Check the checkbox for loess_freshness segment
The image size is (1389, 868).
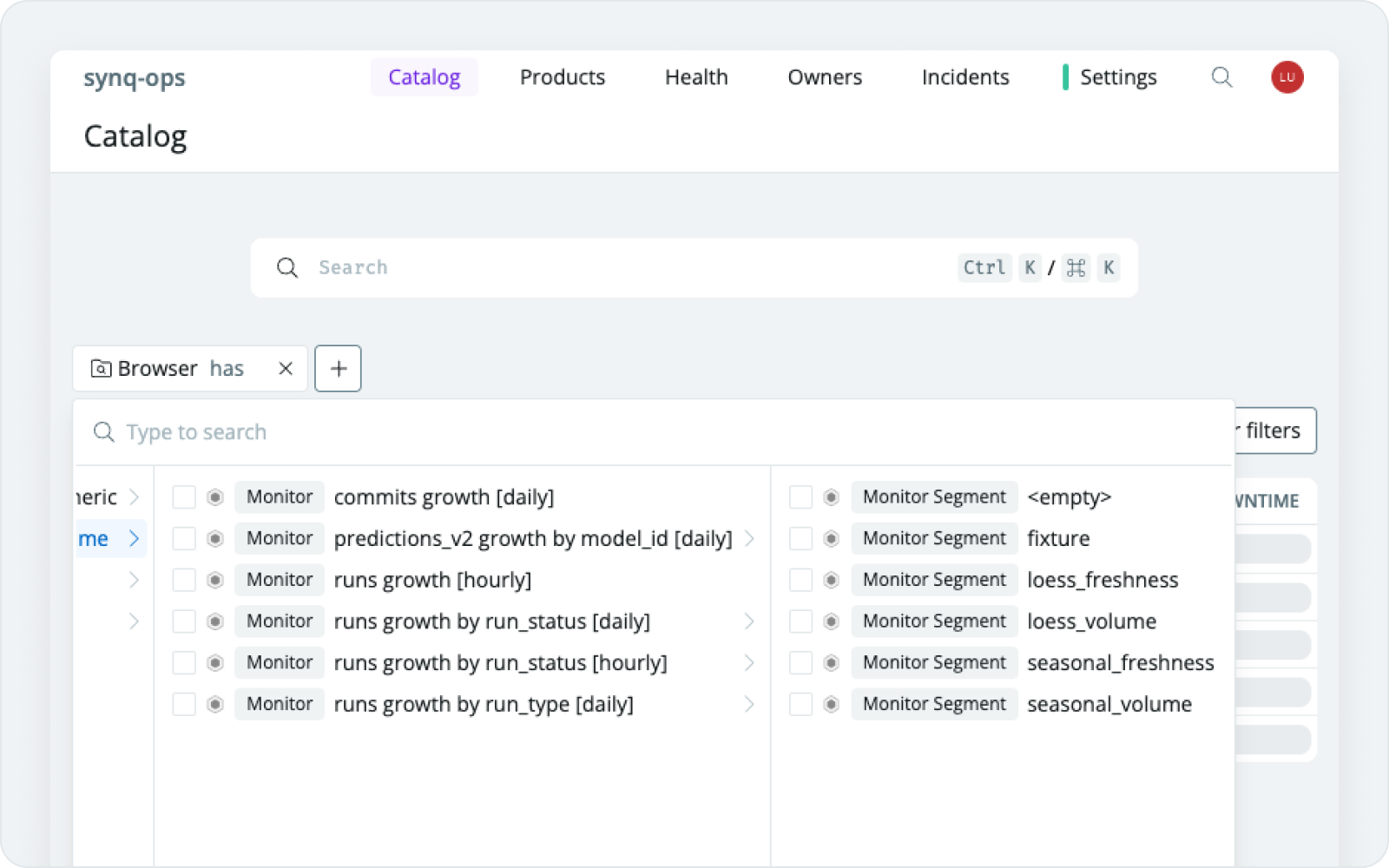point(800,580)
